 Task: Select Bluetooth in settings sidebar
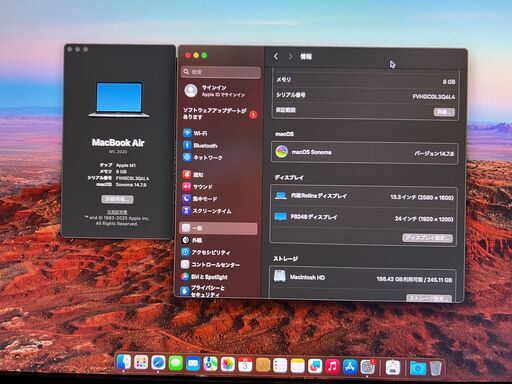coord(219,145)
